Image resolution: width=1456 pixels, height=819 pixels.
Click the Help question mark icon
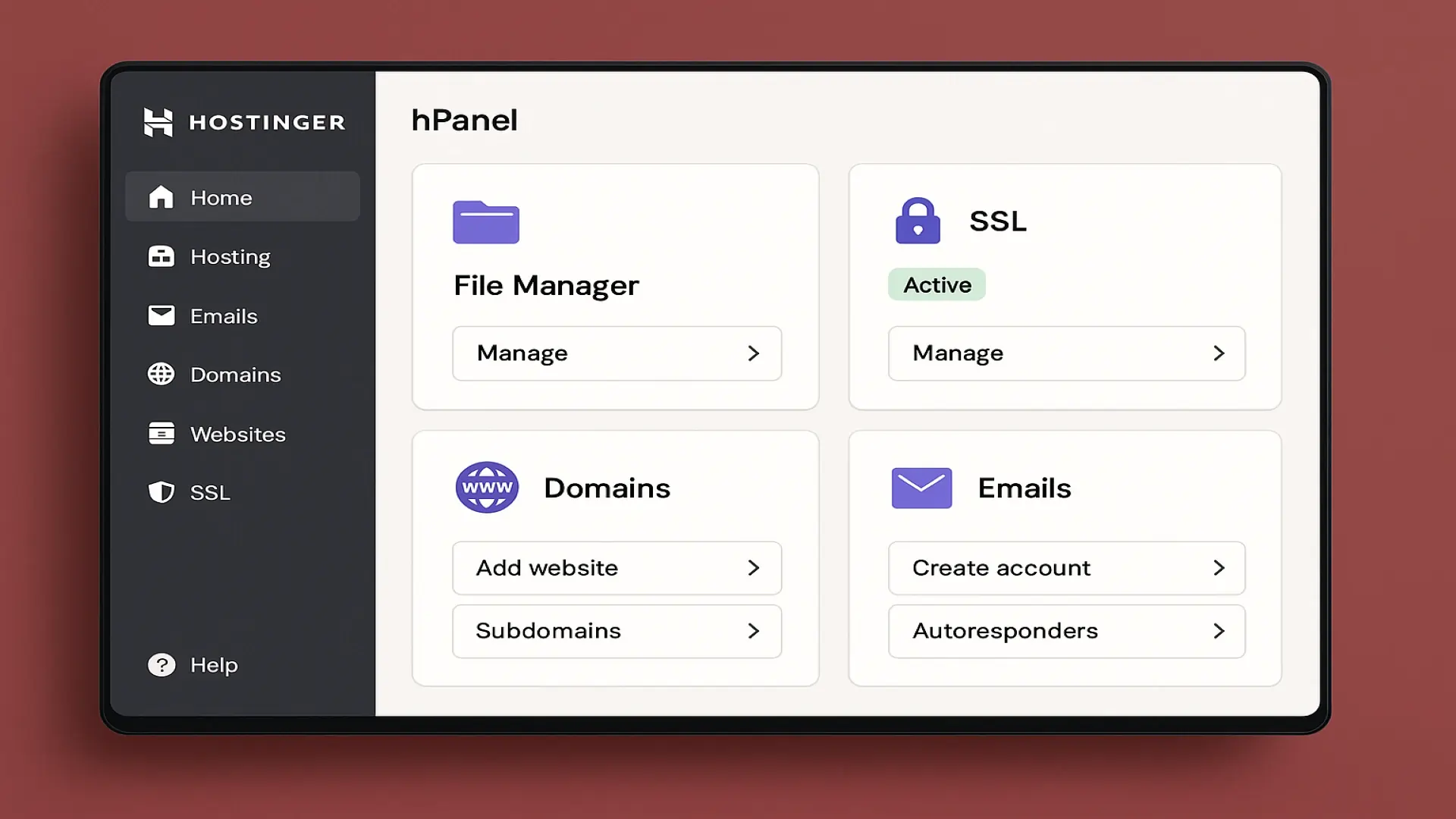point(162,665)
